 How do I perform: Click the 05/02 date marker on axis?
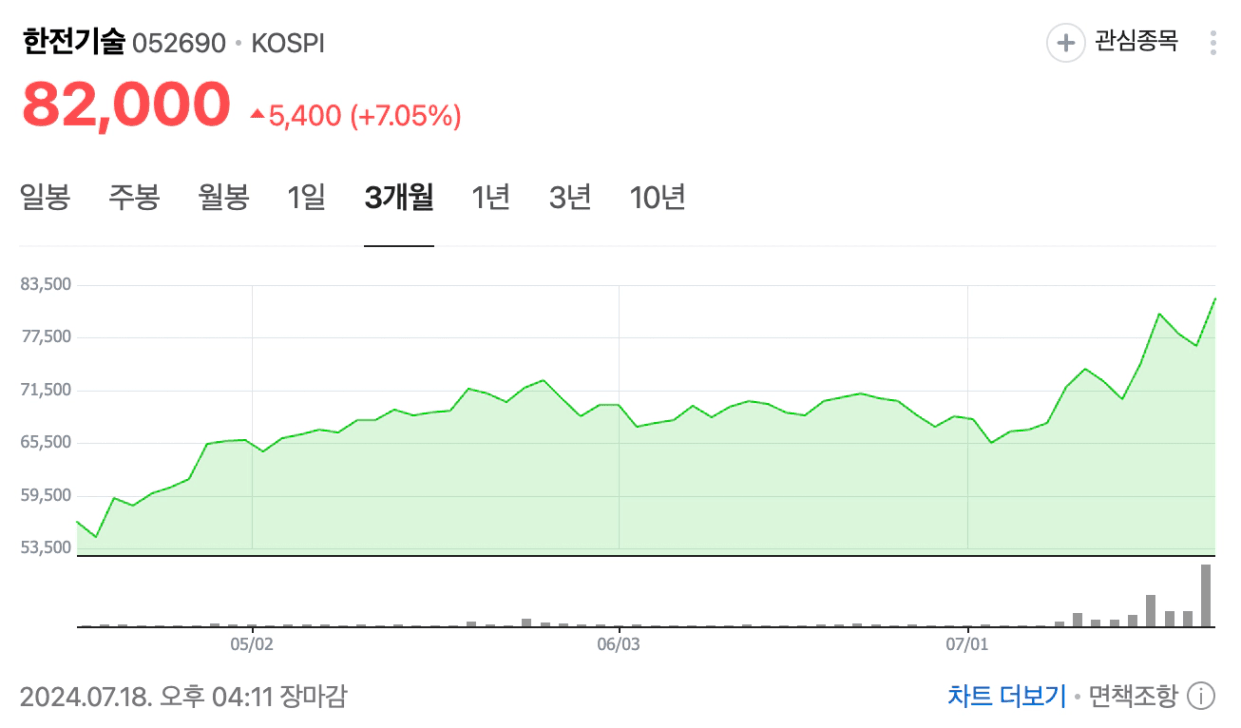tap(252, 645)
